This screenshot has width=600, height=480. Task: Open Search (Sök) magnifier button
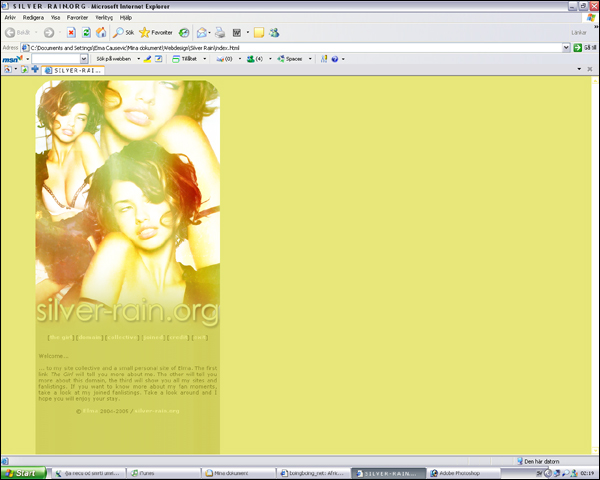[123, 33]
